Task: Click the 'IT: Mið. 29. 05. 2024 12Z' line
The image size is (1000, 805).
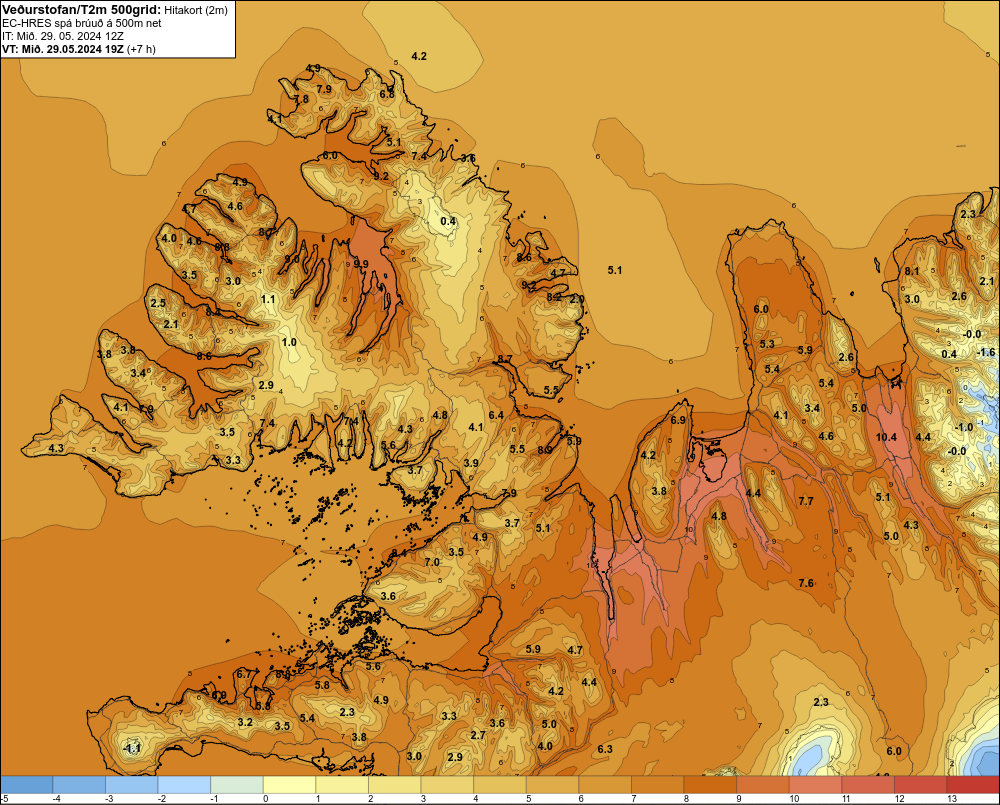Action: [62, 36]
